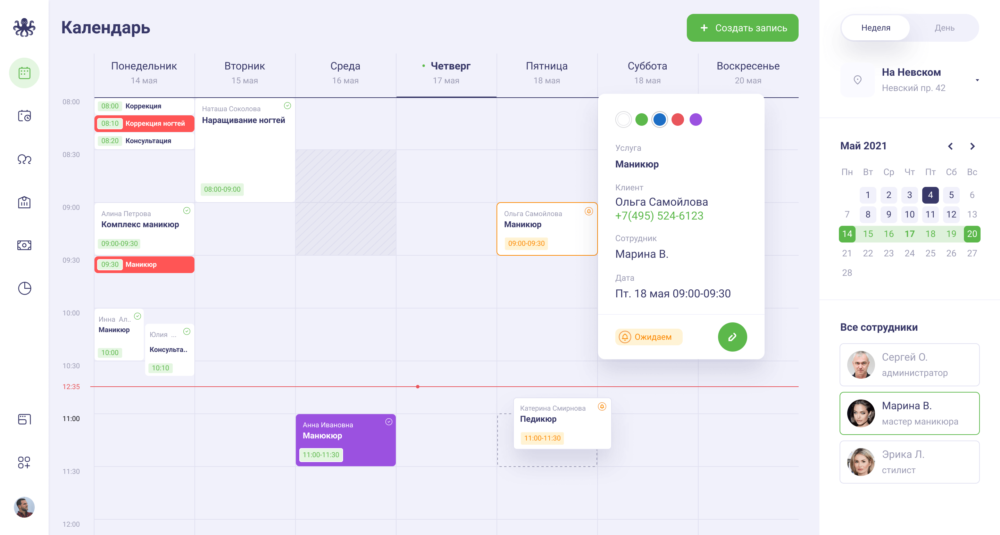Choose the blue color swatch
This screenshot has height=535, width=1000.
pos(659,119)
